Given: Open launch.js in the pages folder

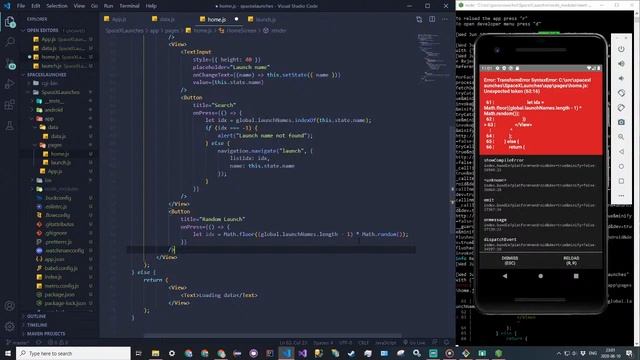Looking at the screenshot, I should click(61, 162).
